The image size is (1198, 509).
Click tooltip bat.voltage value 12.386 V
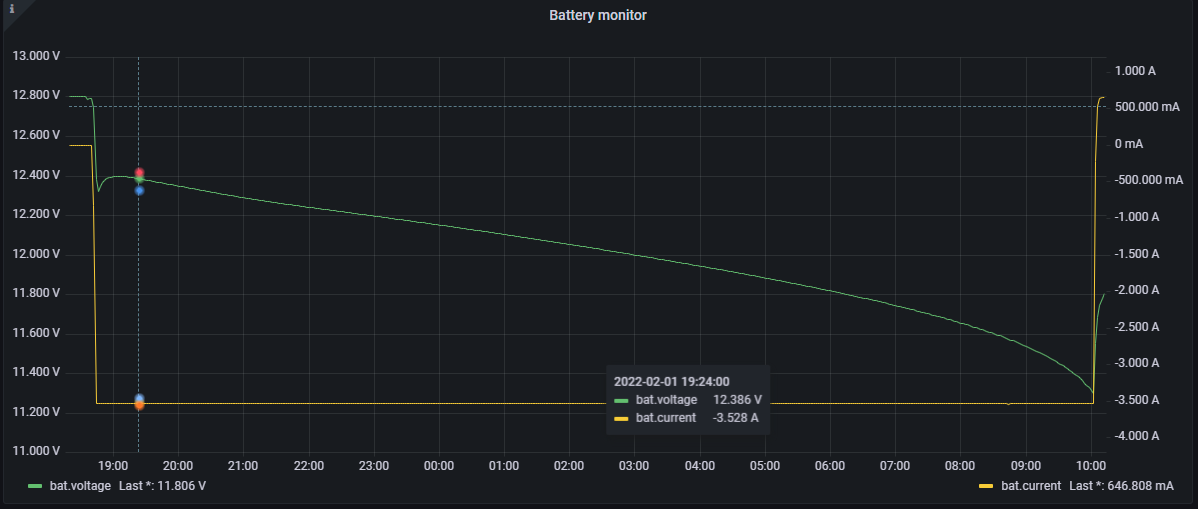(x=737, y=400)
